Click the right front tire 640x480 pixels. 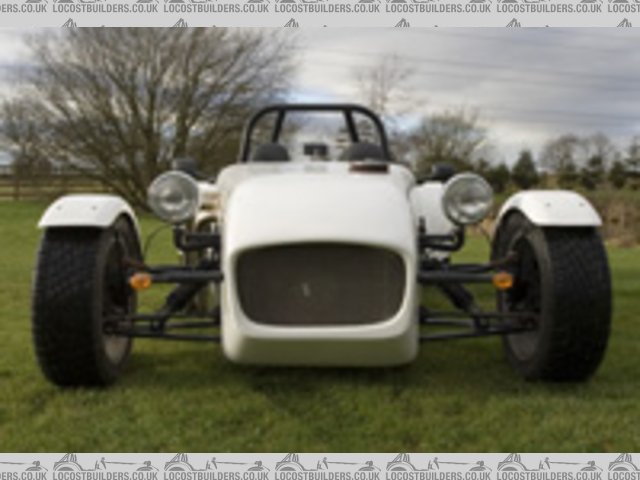pyautogui.click(x=565, y=300)
